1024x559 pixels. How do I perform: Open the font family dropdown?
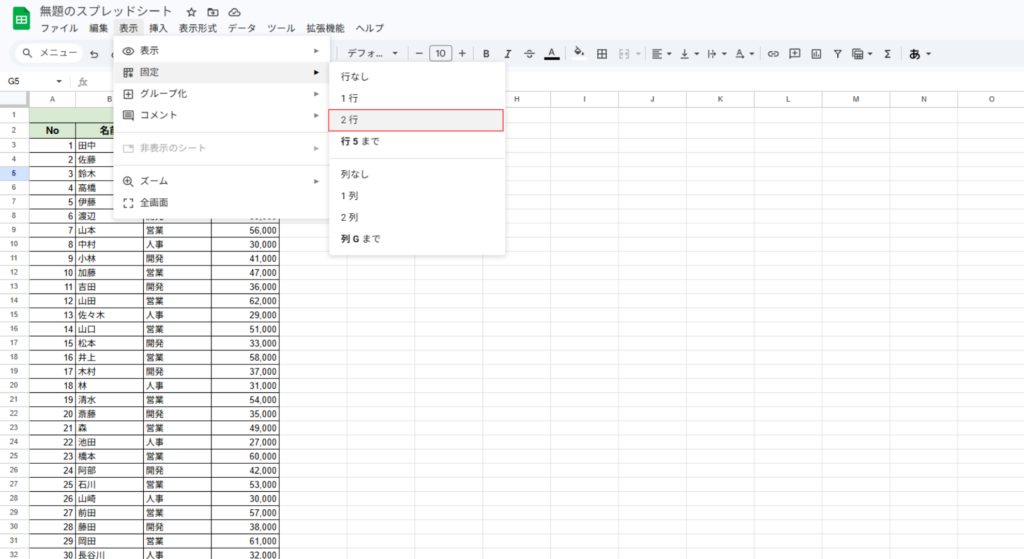coord(372,54)
